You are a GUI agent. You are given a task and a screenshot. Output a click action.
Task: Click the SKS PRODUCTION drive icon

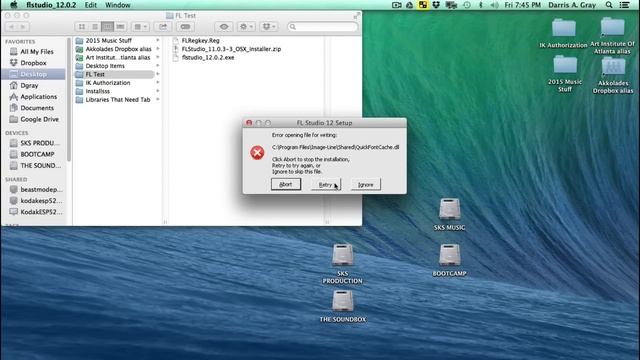coord(342,255)
